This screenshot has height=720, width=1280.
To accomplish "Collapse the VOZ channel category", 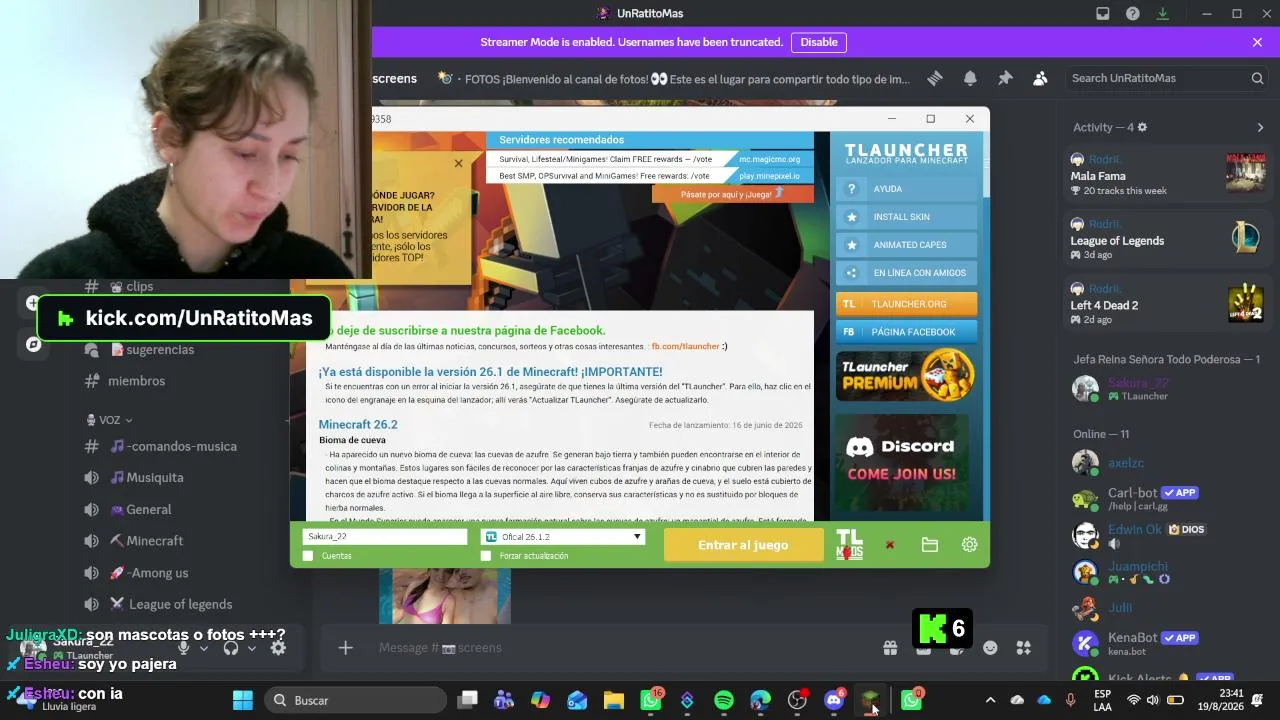I will pos(110,420).
